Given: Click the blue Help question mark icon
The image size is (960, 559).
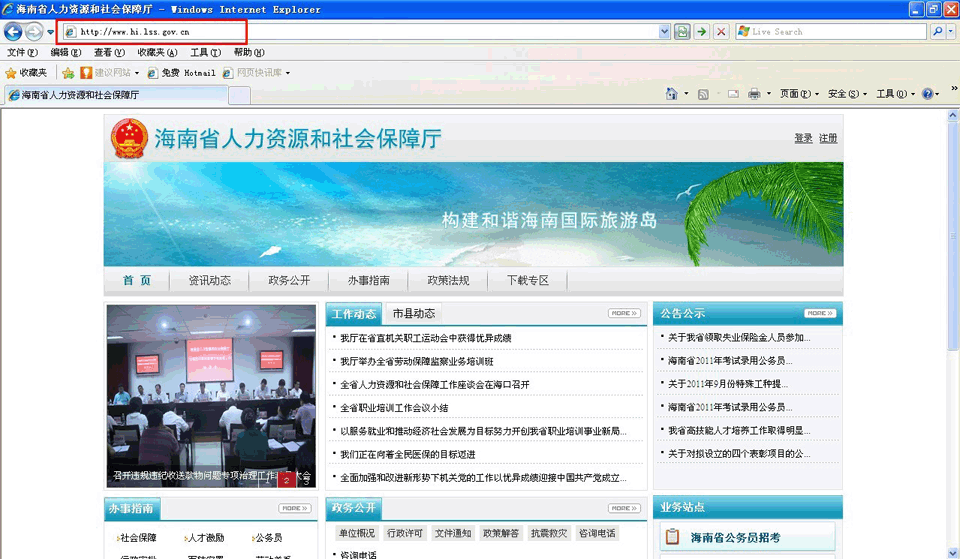Looking at the screenshot, I should point(928,94).
